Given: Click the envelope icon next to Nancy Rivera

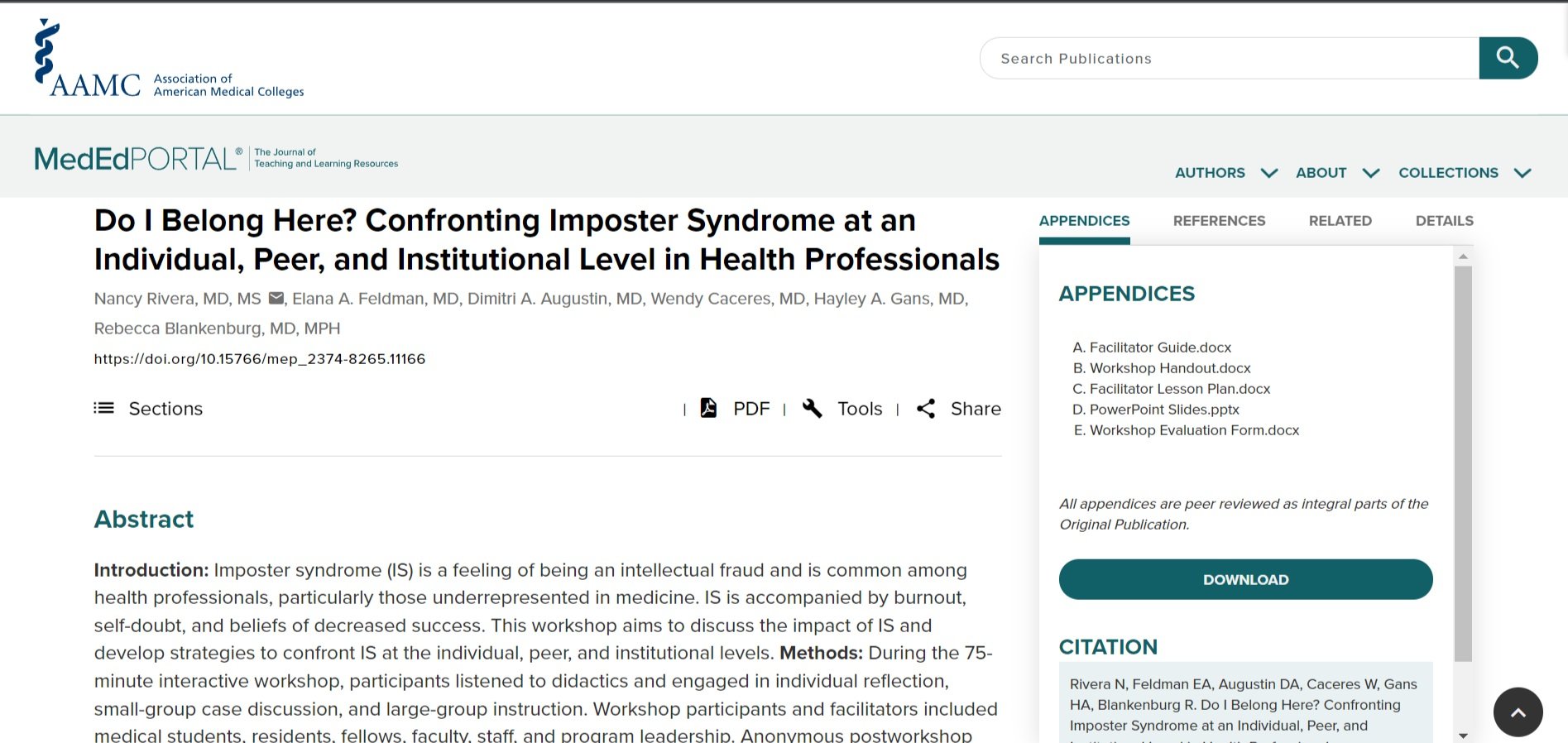Looking at the screenshot, I should coord(276,299).
